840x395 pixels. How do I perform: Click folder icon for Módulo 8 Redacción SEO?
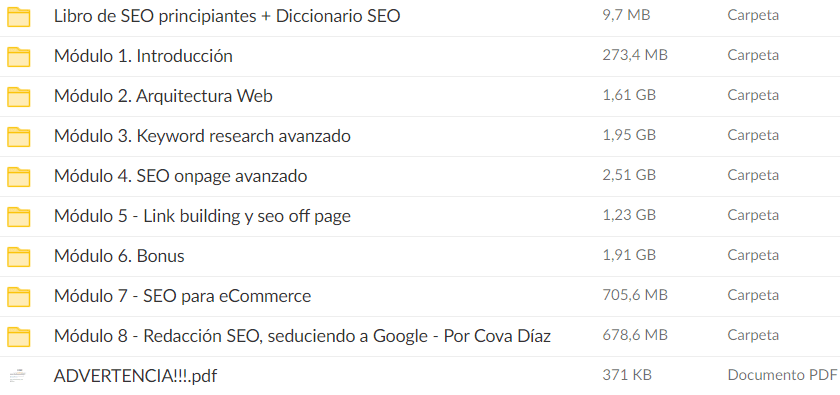18,337
